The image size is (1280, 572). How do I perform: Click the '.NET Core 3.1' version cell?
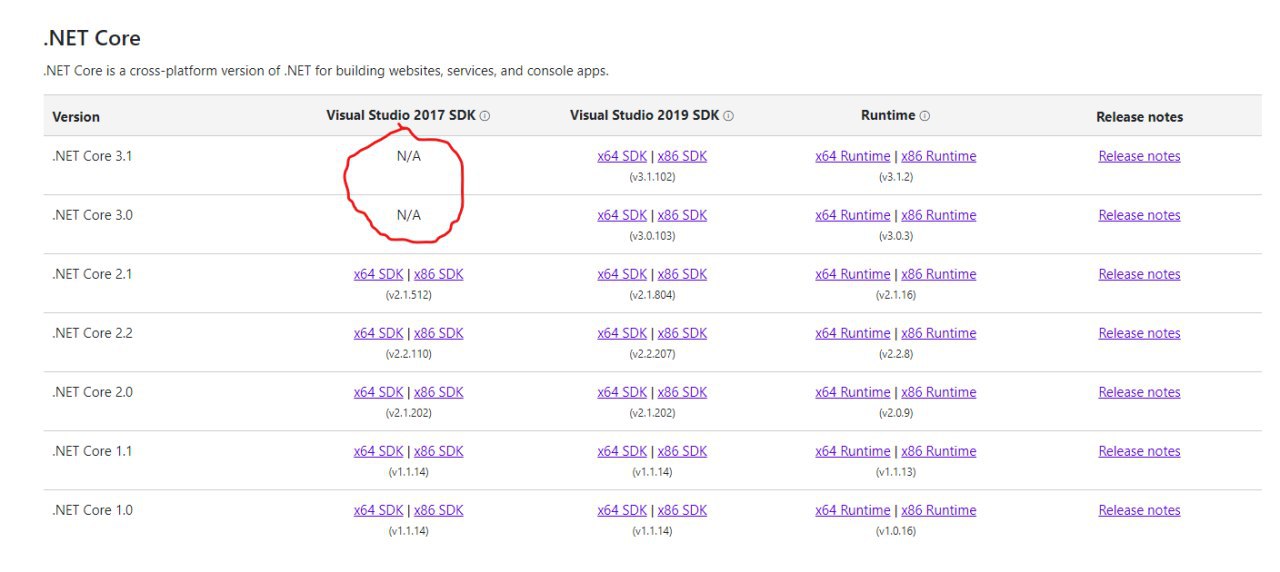[x=92, y=156]
